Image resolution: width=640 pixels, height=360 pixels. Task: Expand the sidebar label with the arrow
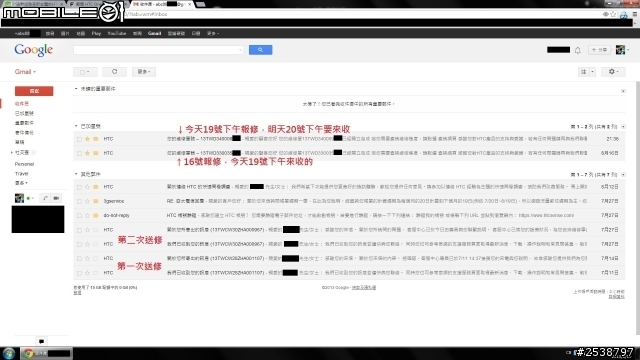click(11, 153)
